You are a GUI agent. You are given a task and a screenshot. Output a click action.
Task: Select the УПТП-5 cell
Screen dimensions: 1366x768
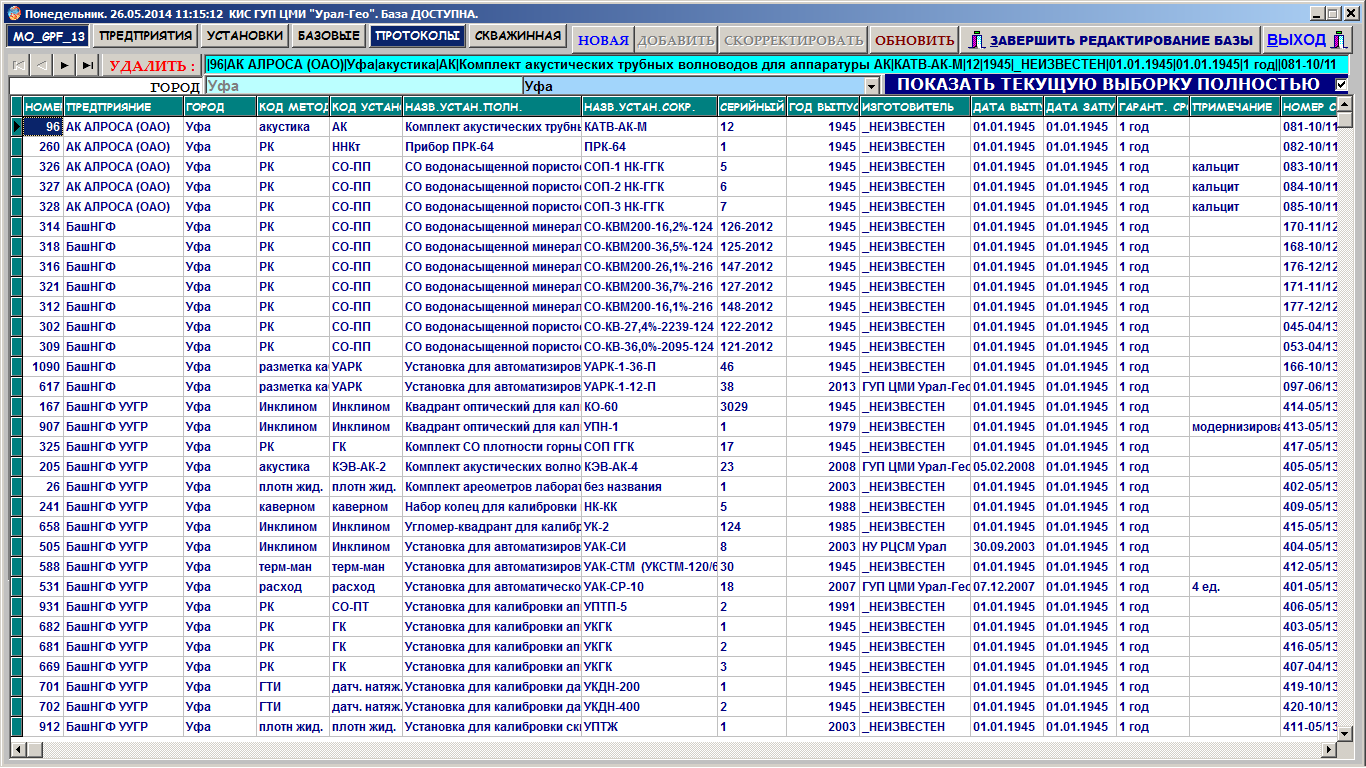[649, 607]
